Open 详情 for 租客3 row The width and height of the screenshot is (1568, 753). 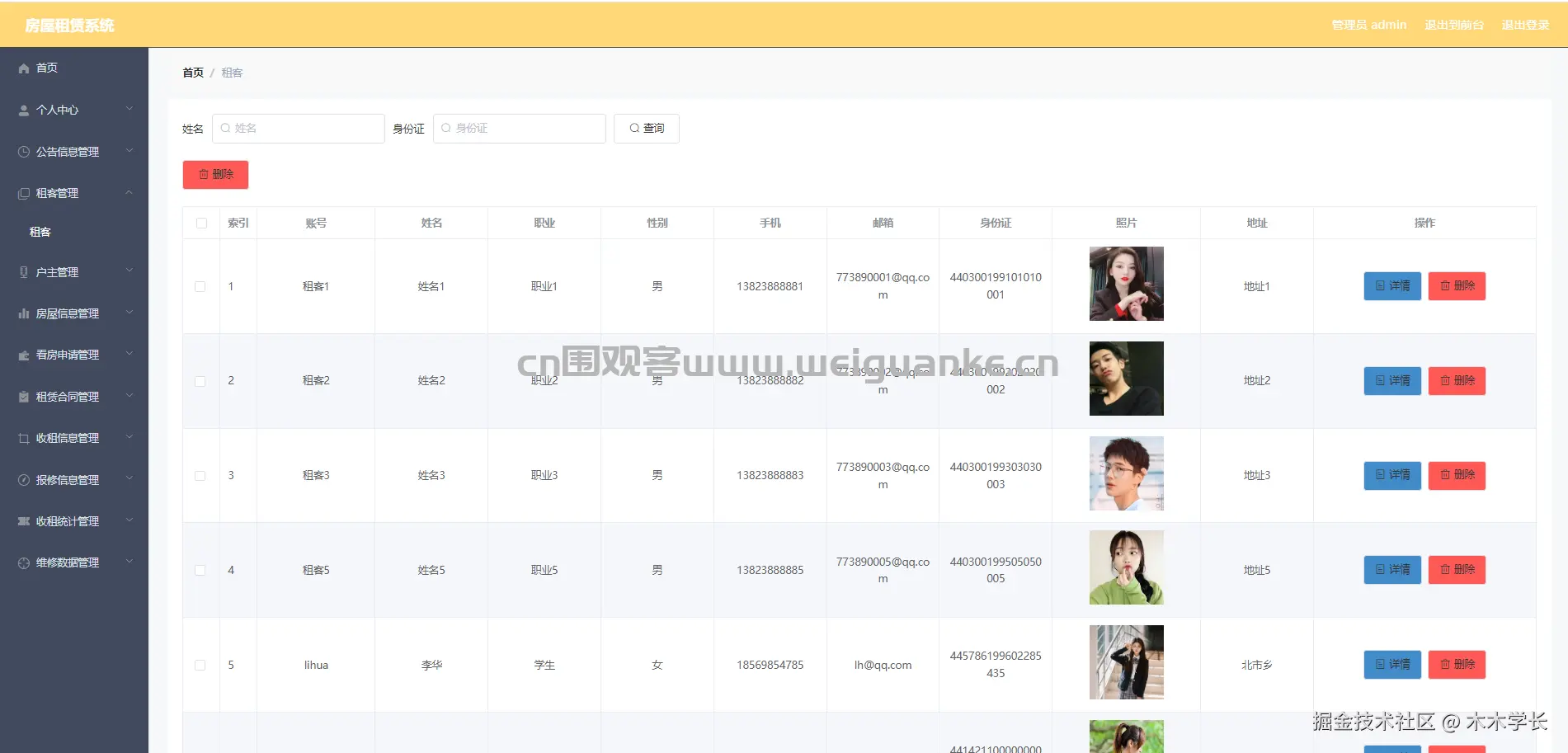[1392, 475]
